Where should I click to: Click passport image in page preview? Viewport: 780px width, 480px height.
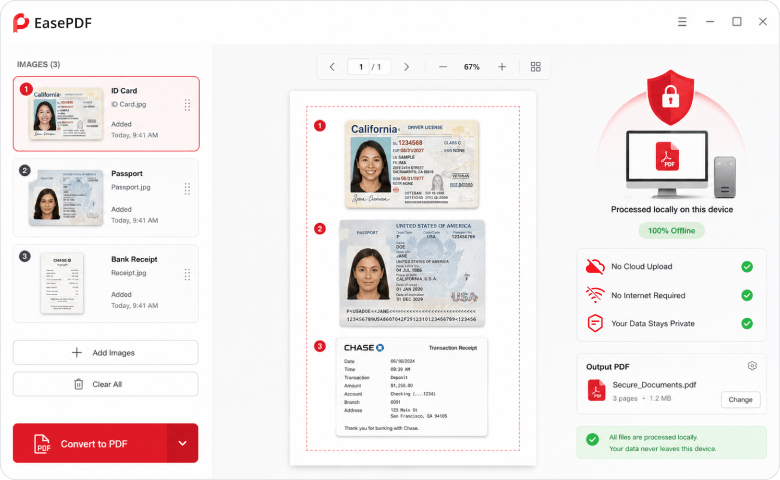click(412, 273)
